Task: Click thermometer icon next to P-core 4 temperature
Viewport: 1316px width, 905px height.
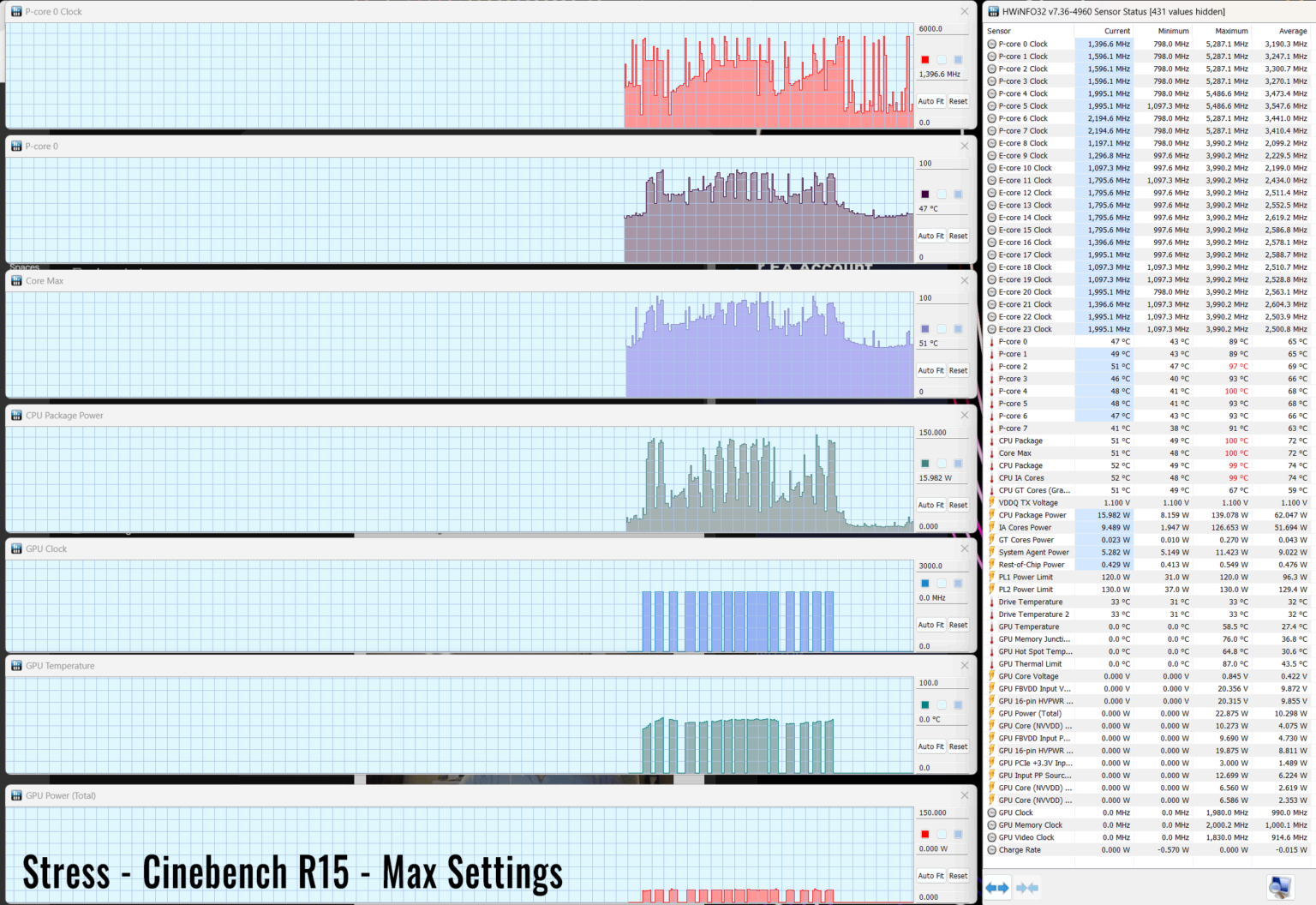Action: [992, 392]
